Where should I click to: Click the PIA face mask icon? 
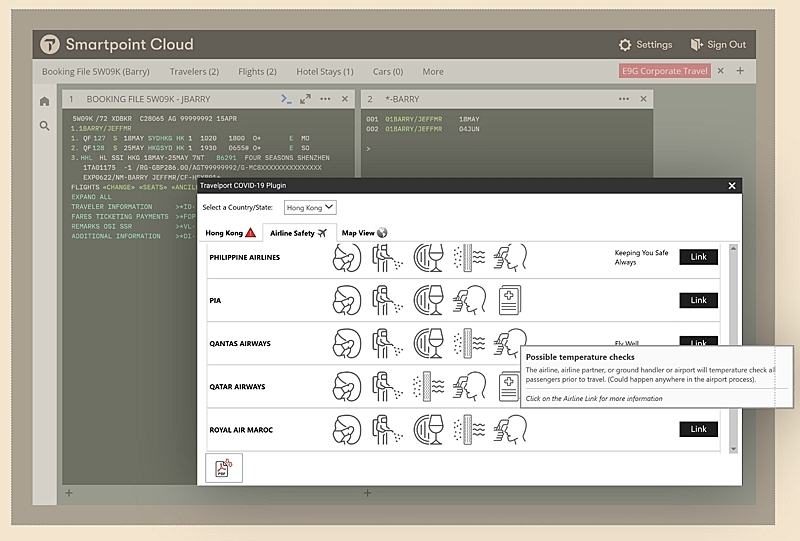click(x=347, y=300)
